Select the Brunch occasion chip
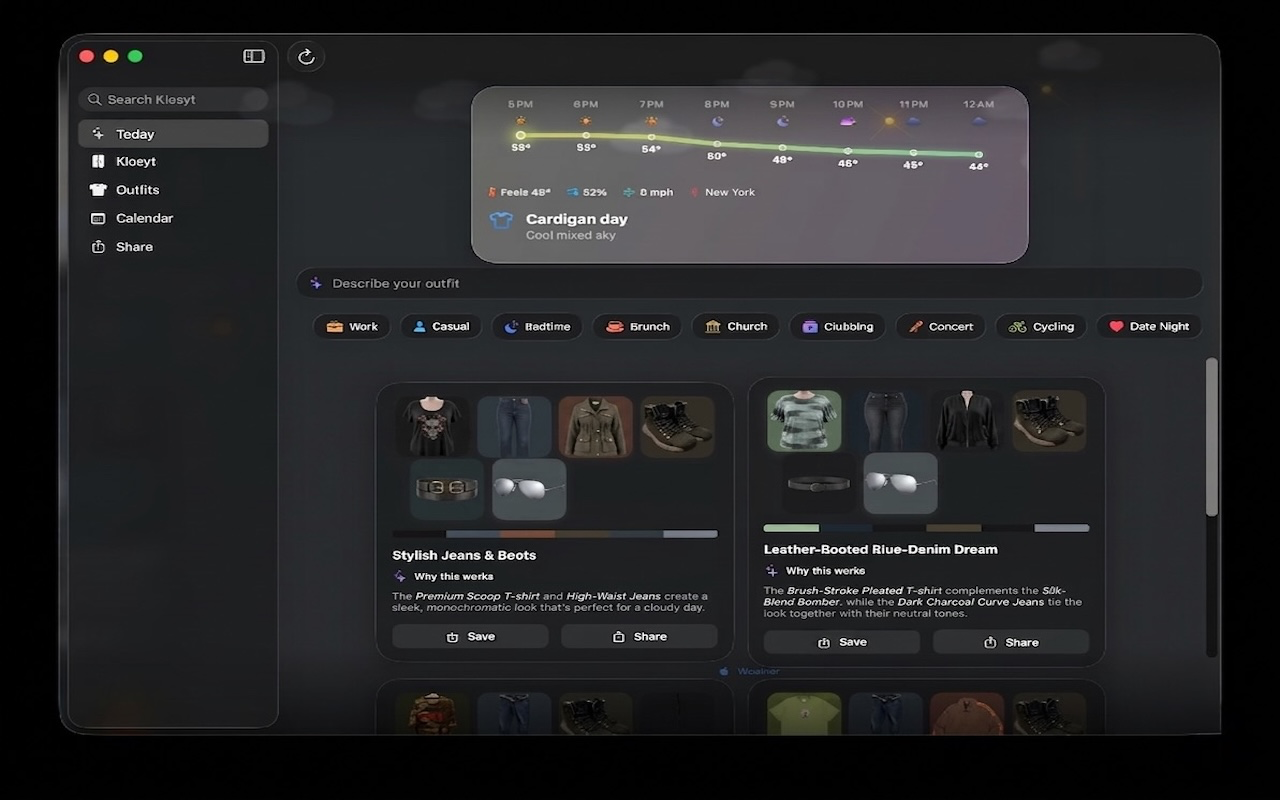Viewport: 1280px width, 800px height. pos(637,326)
